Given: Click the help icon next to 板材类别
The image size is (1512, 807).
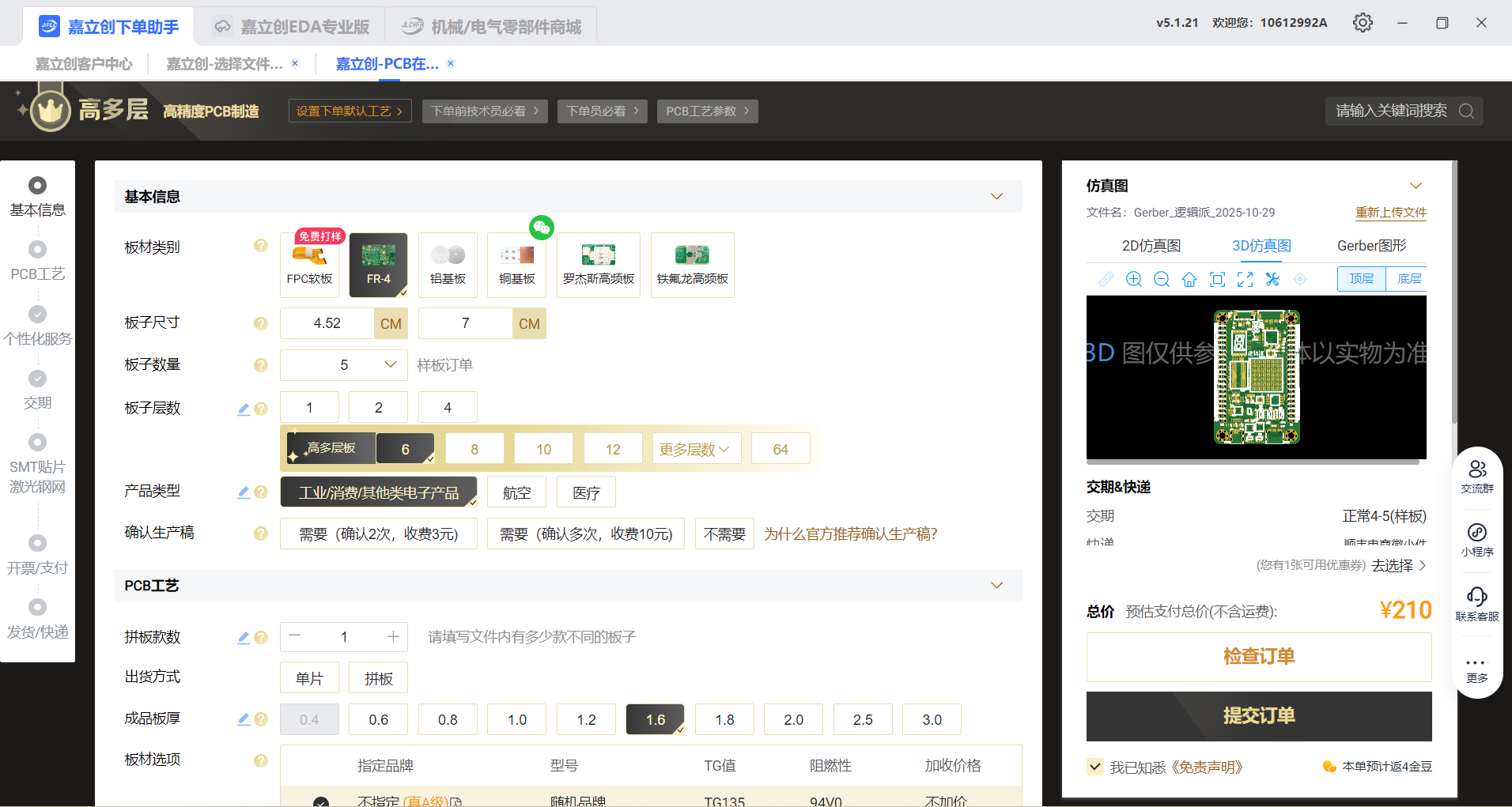Looking at the screenshot, I should pos(261,246).
